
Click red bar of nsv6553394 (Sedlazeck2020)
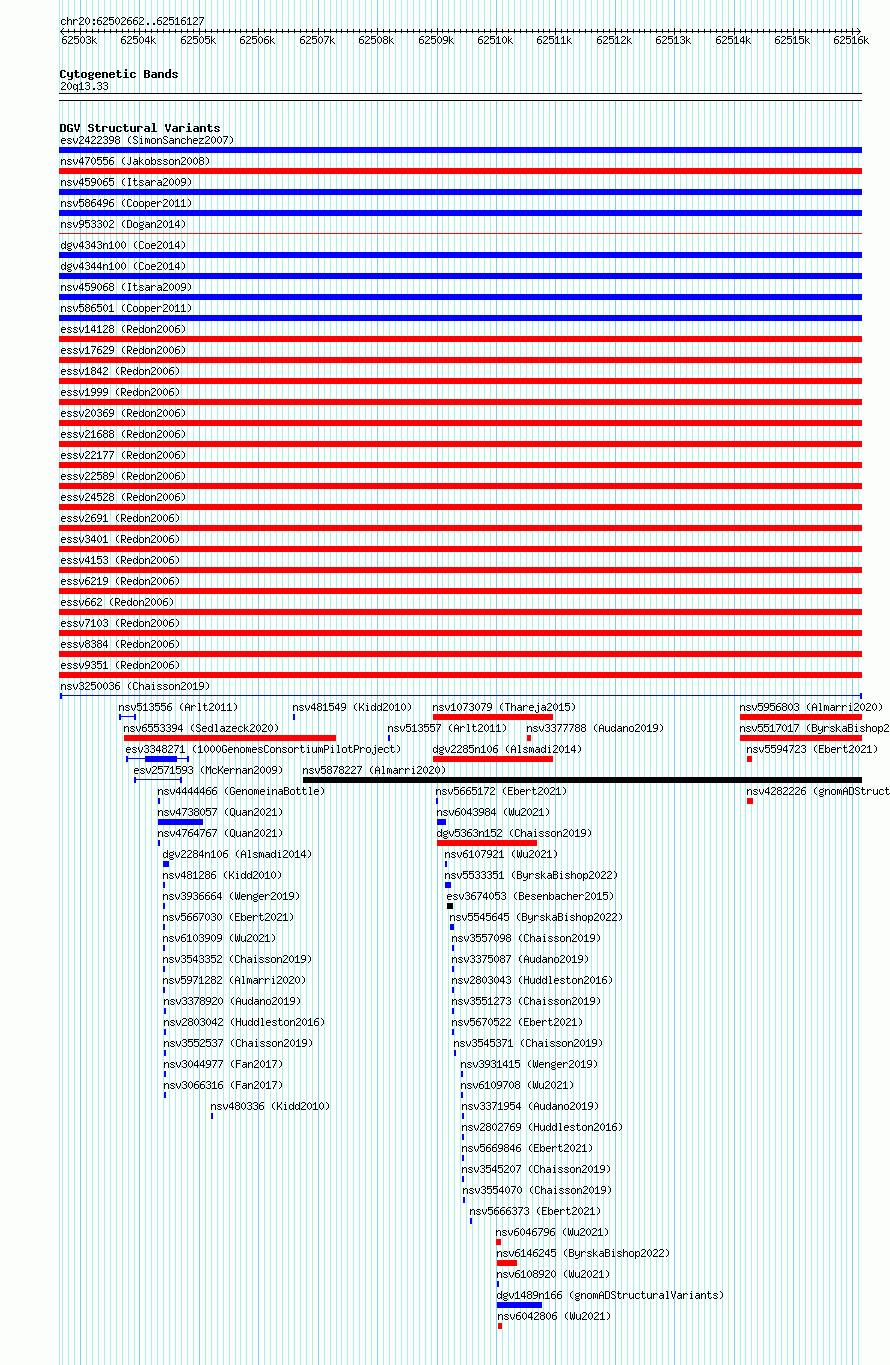click(x=230, y=738)
